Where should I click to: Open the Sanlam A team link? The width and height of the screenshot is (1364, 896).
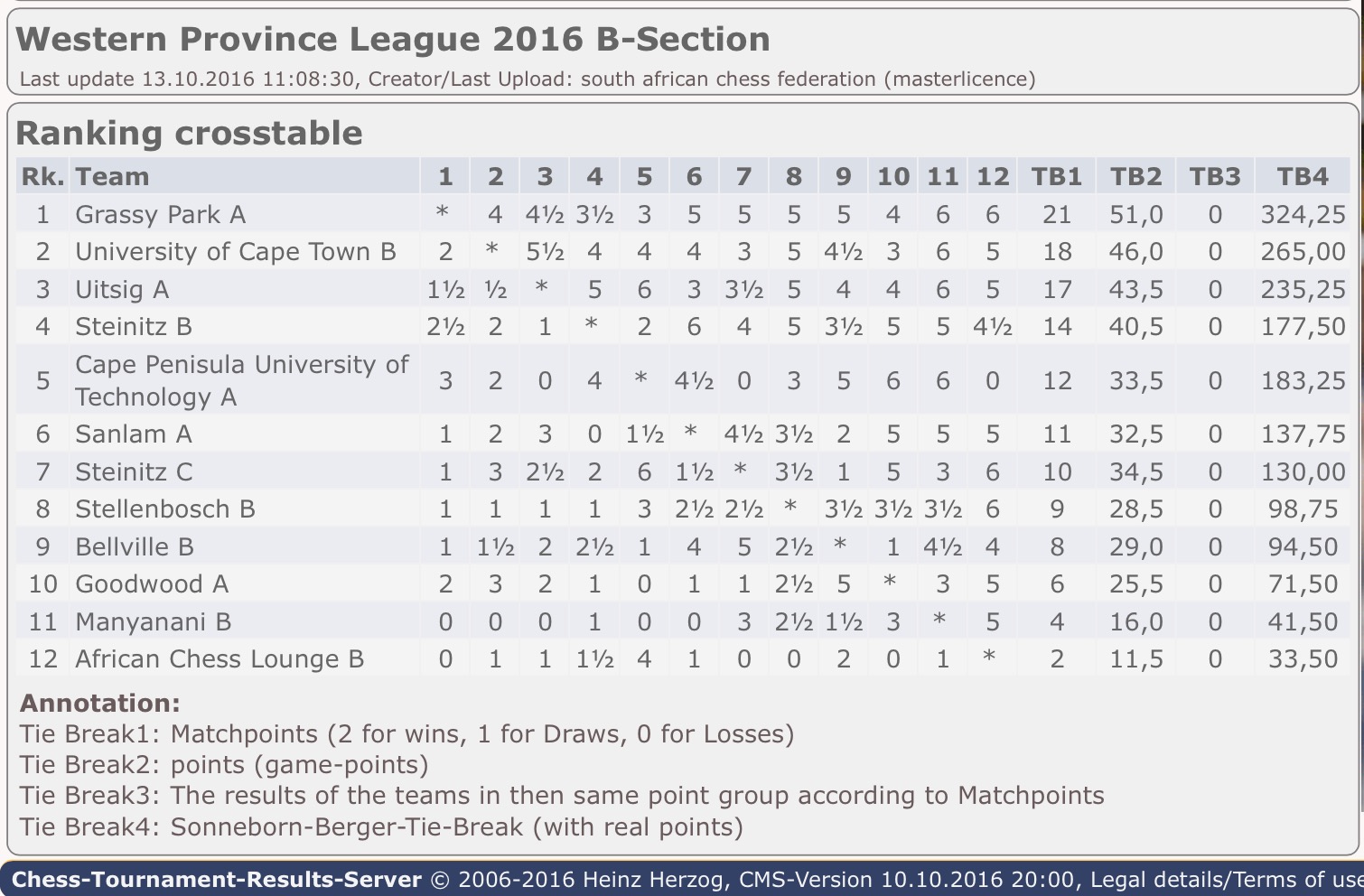[134, 434]
